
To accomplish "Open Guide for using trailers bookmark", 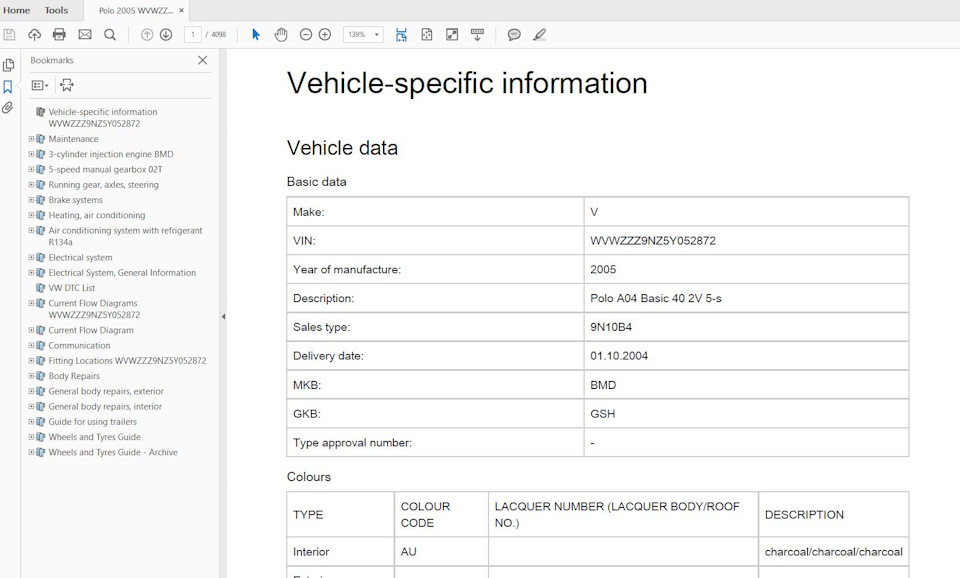I will (x=92, y=422).
